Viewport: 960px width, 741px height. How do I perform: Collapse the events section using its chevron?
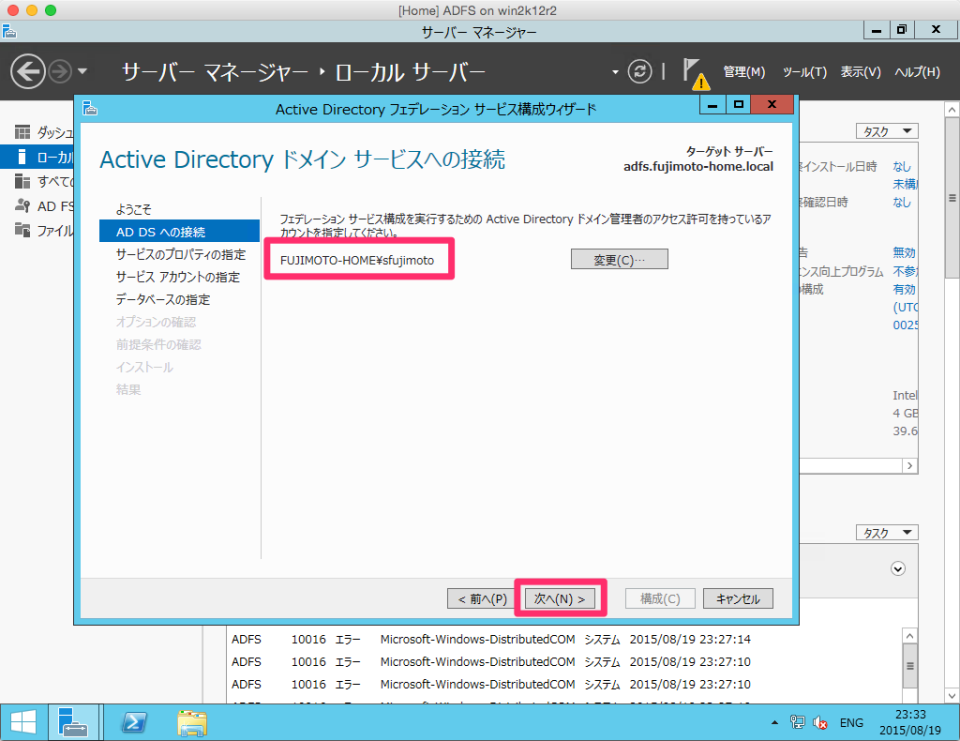point(899,569)
